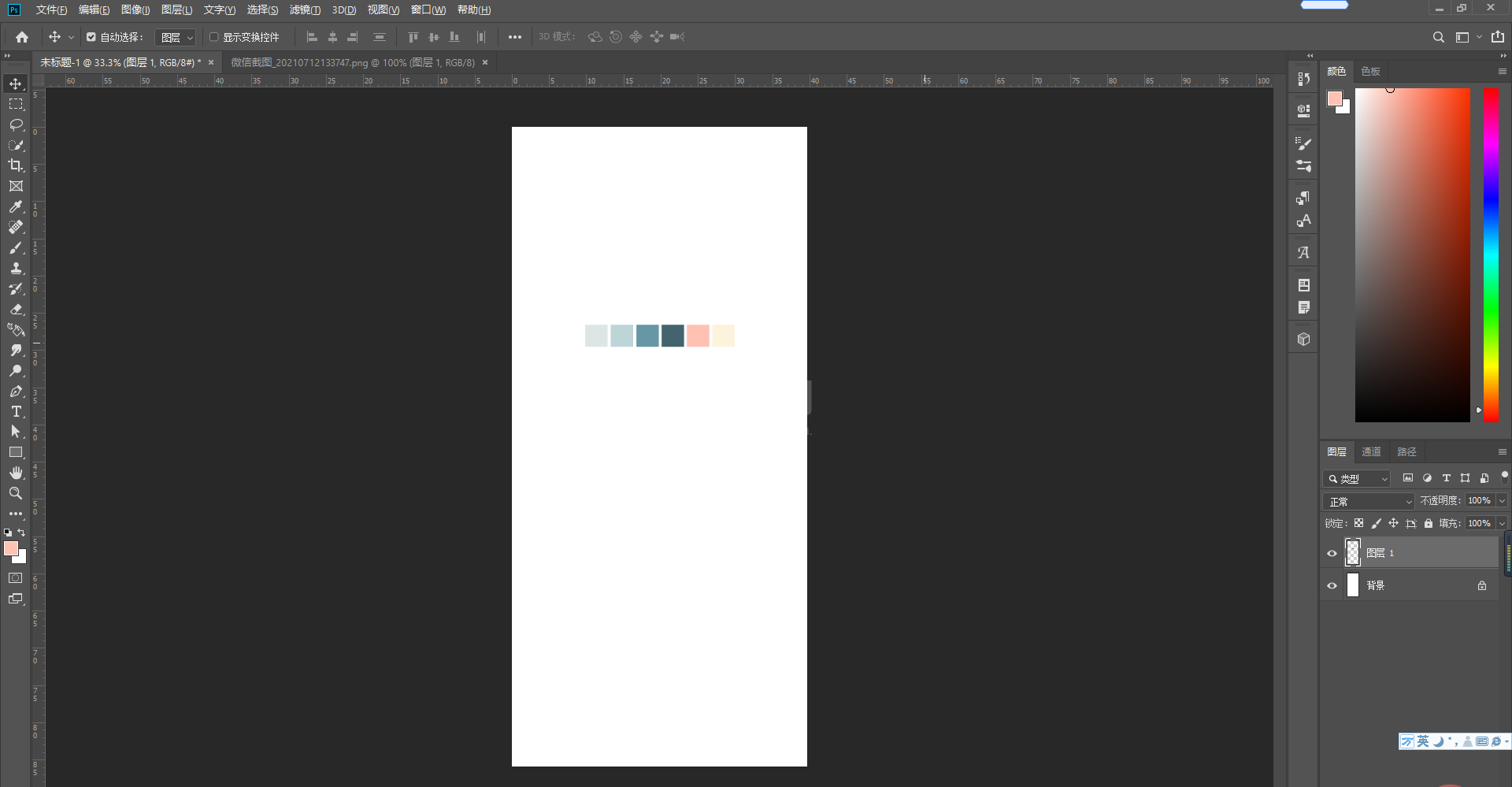
Task: Click the share export icon
Action: coord(1498,37)
